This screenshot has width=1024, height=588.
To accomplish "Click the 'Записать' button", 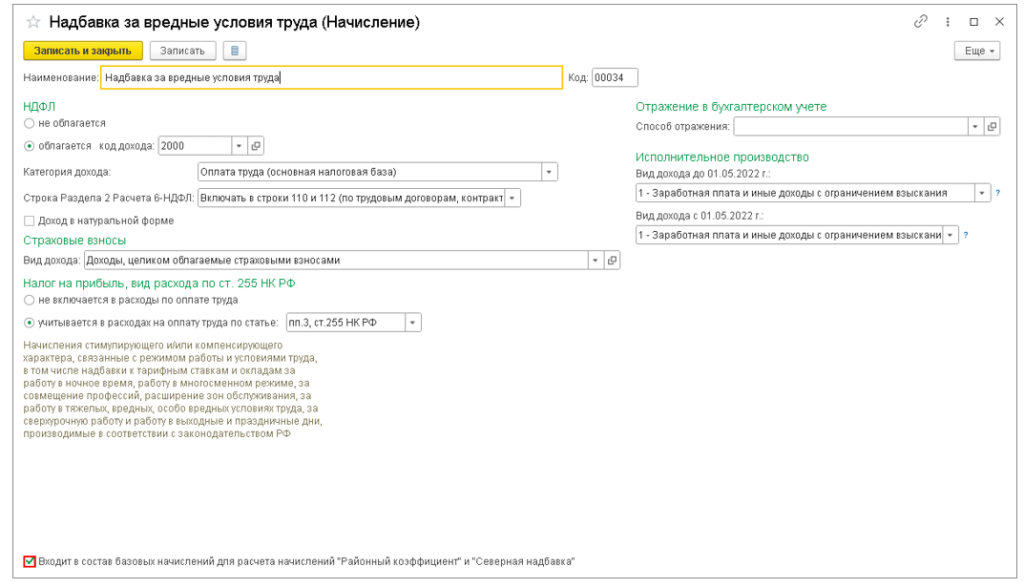I will pyautogui.click(x=181, y=50).
